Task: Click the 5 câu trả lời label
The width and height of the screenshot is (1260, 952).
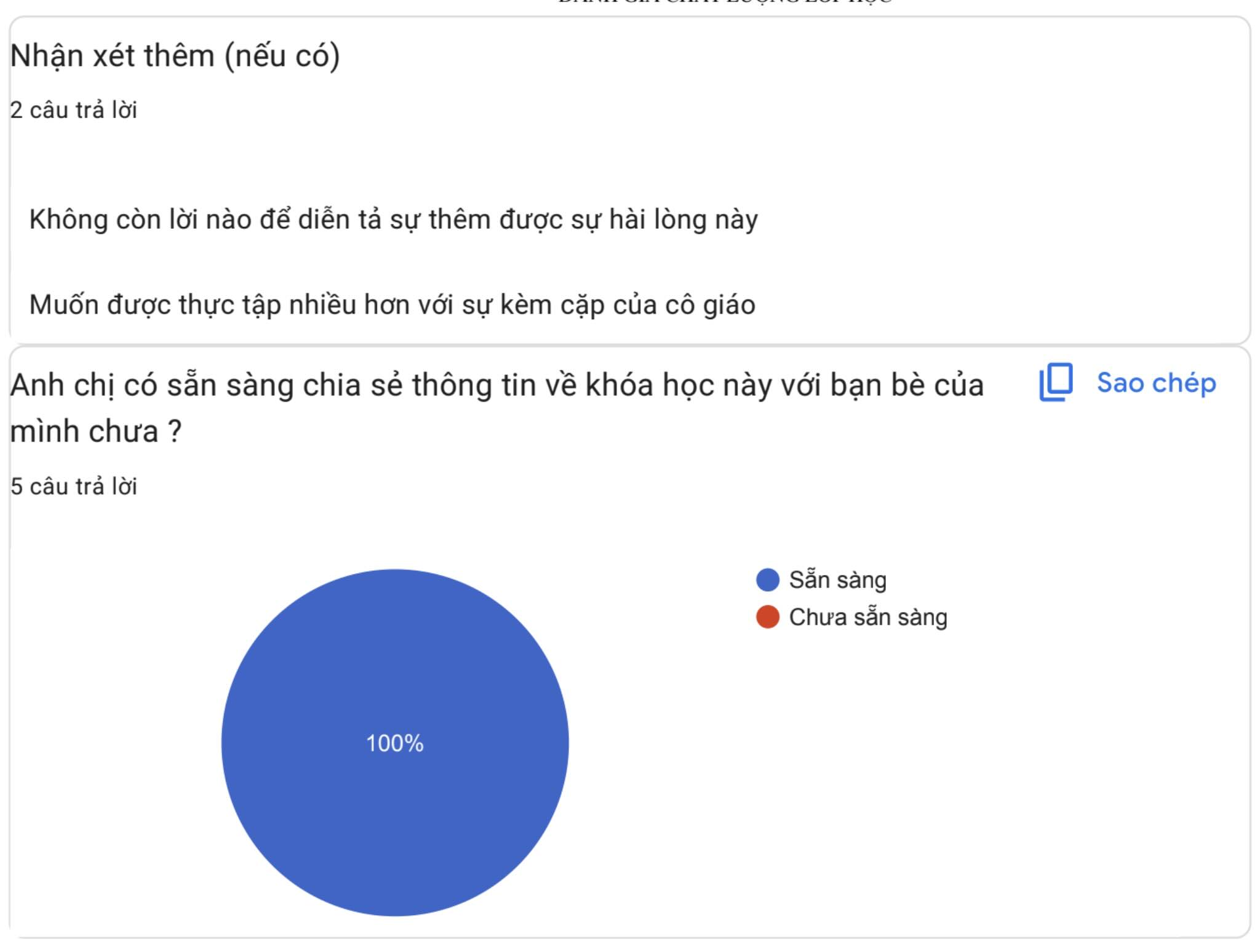Action: (x=74, y=485)
